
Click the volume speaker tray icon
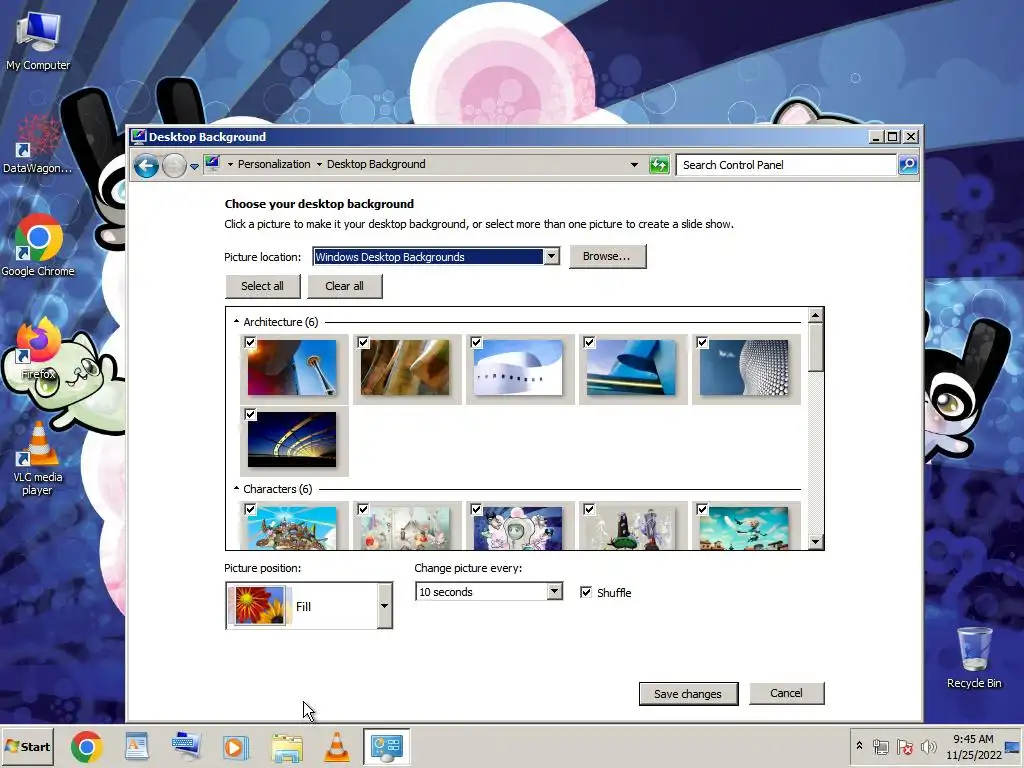pos(928,746)
